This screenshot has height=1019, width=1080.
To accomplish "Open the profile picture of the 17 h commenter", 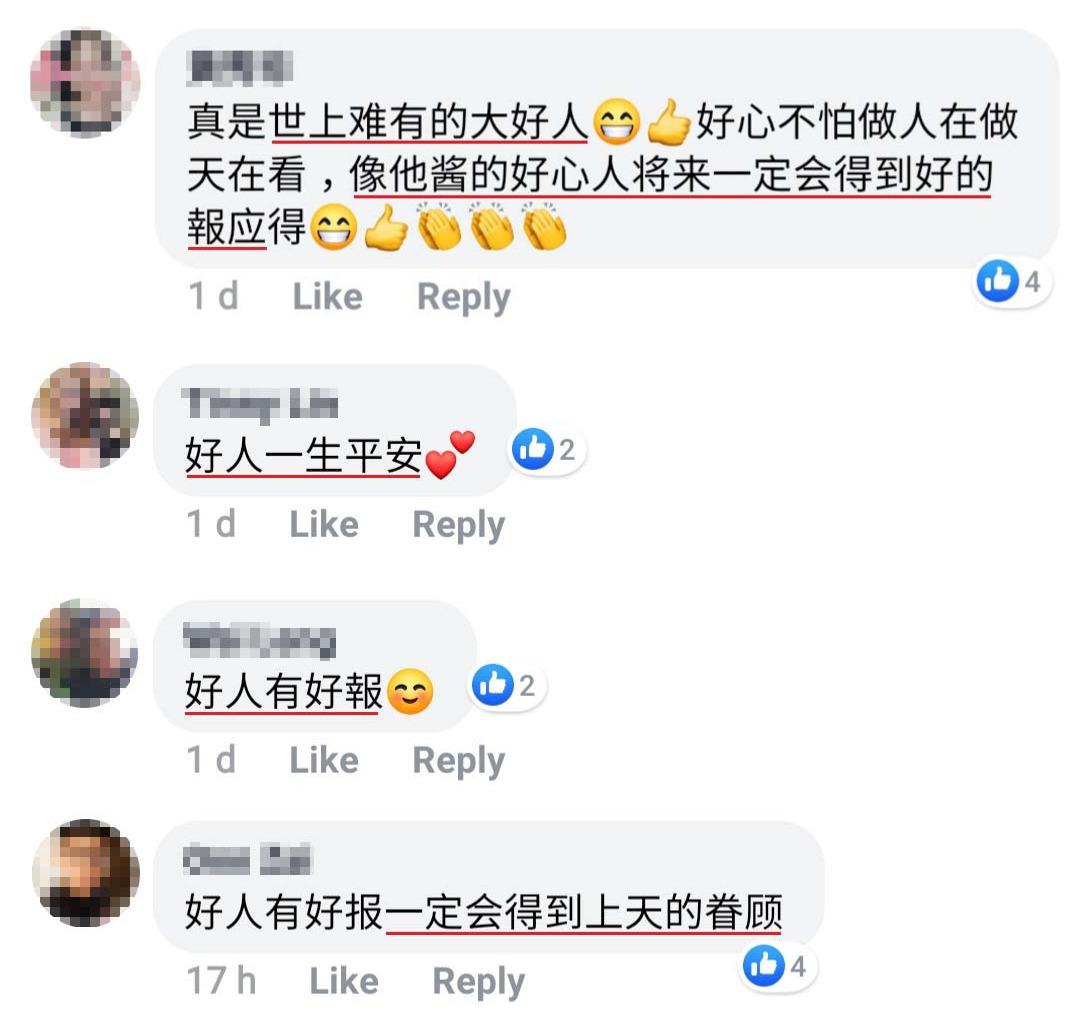I will click(86, 873).
